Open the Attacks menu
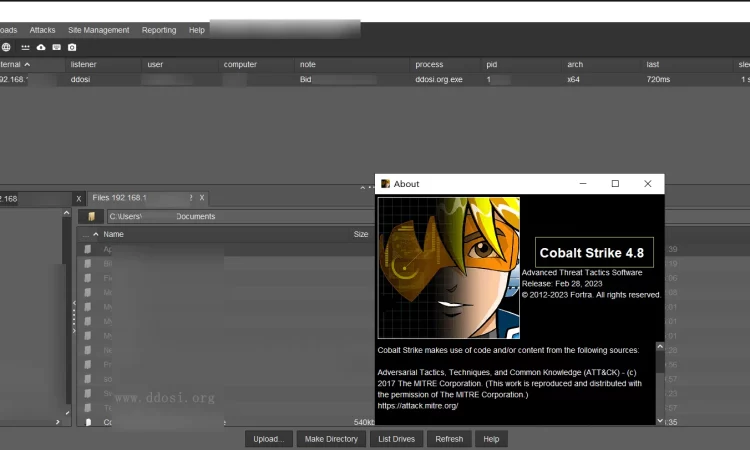This screenshot has height=450, width=750. click(43, 30)
